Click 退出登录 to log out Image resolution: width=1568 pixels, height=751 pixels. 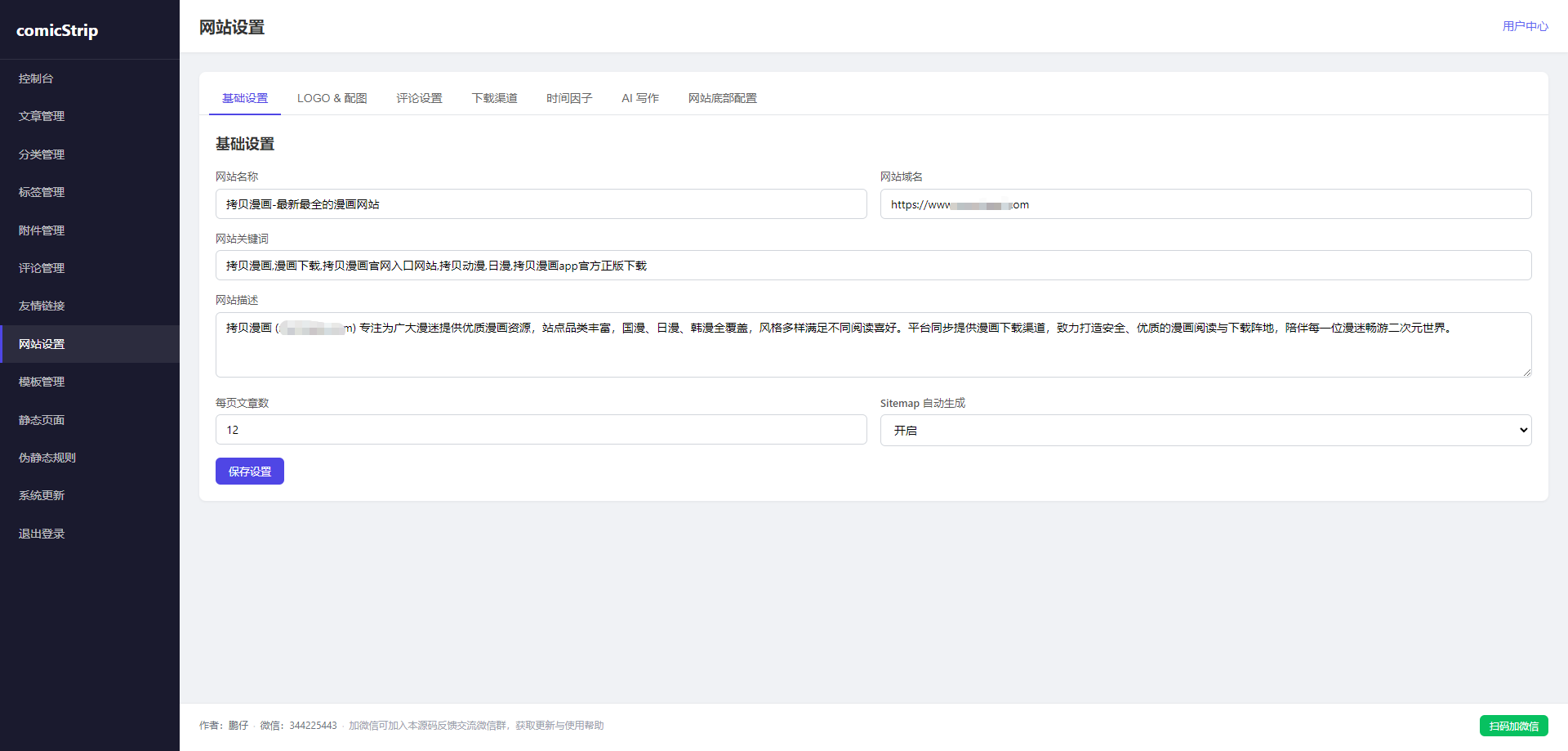[x=90, y=534]
